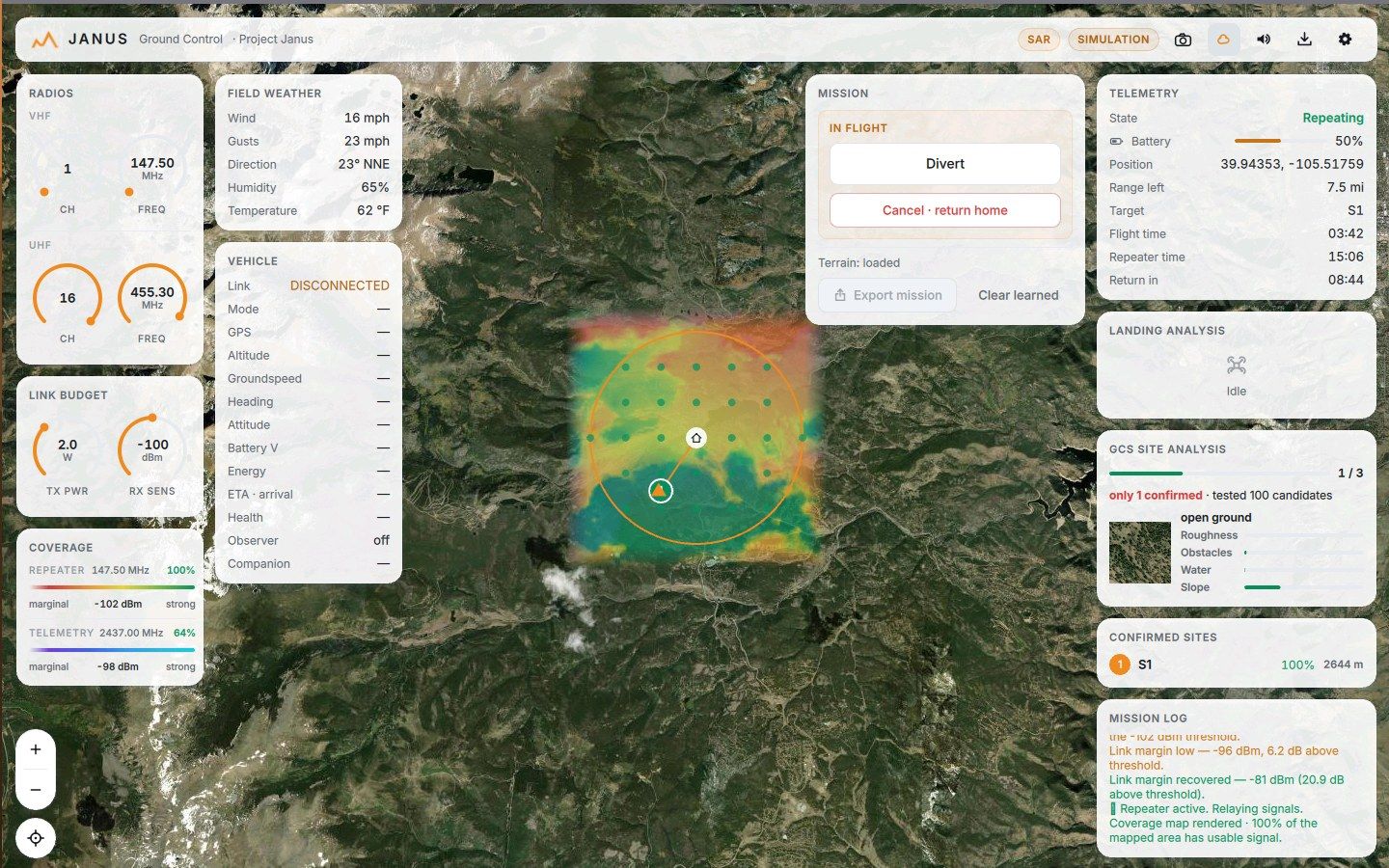The image size is (1389, 868).
Task: Select the orange S1 site badge
Action: pyautogui.click(x=1120, y=665)
